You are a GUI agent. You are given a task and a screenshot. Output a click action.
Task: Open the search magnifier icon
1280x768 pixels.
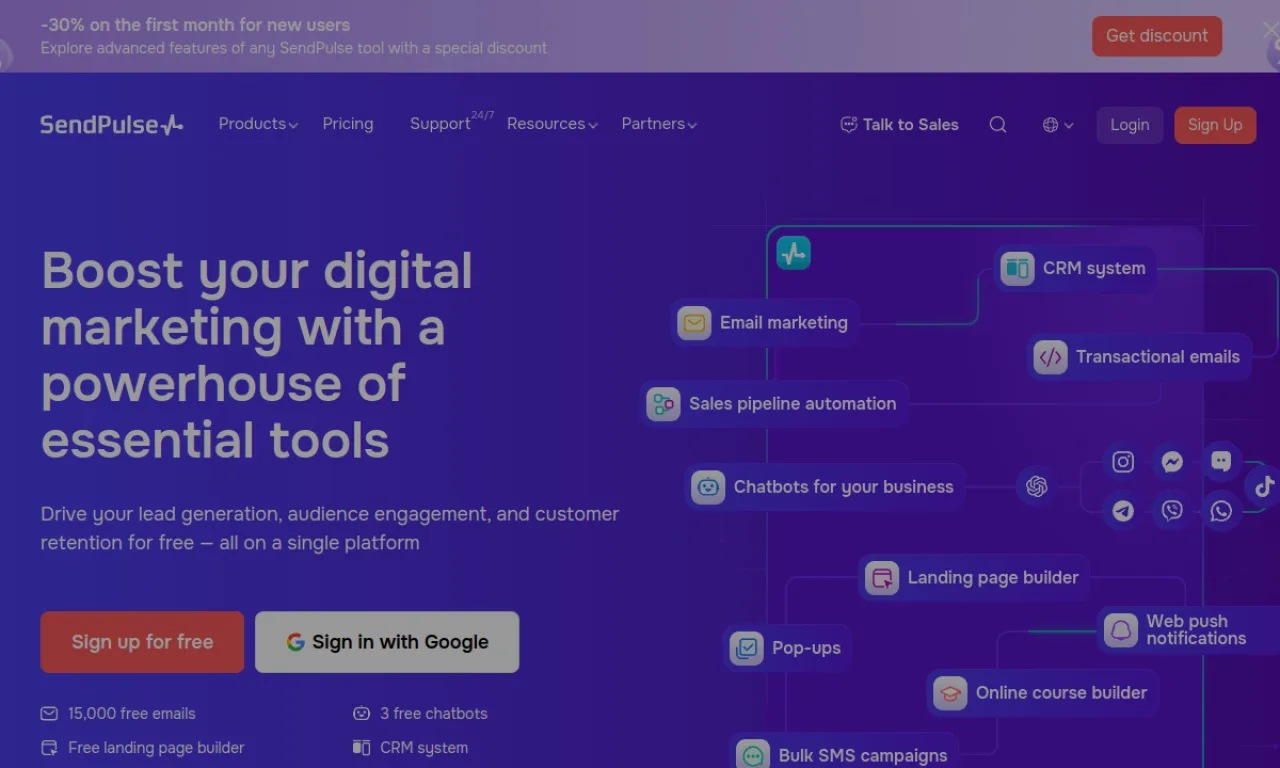coord(998,125)
